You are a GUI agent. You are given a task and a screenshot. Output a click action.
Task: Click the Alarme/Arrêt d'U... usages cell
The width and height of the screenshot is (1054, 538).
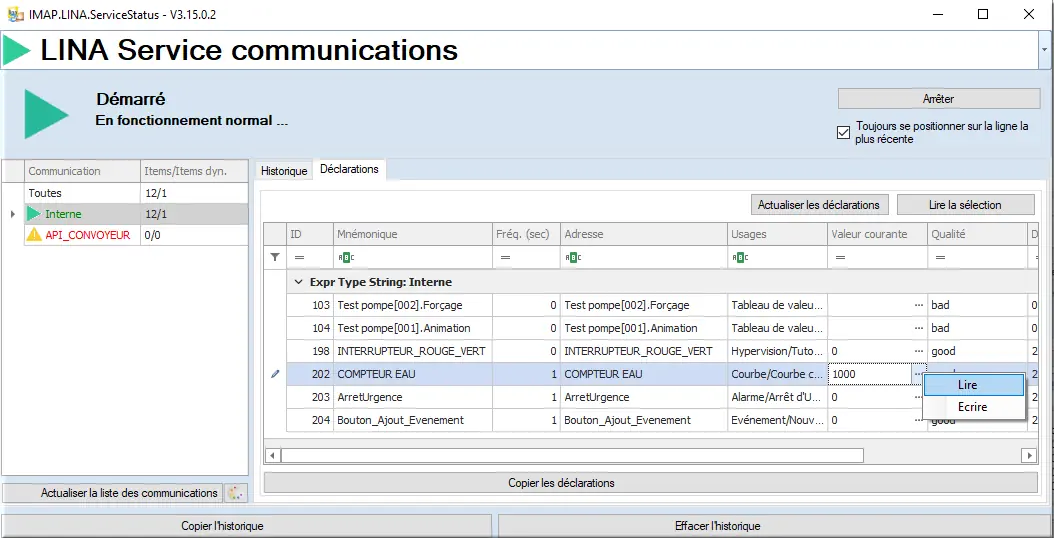[777, 397]
